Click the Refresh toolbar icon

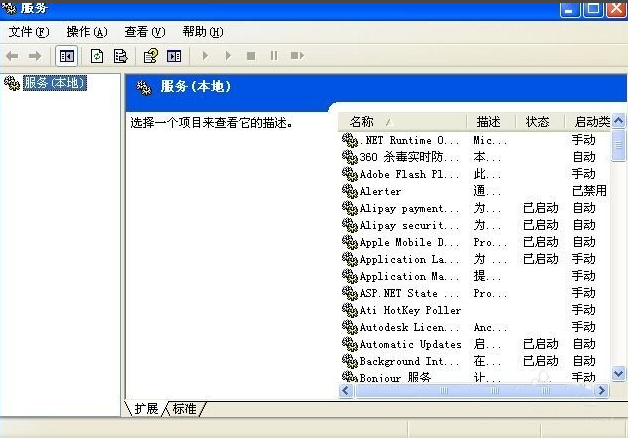pyautogui.click(x=97, y=56)
